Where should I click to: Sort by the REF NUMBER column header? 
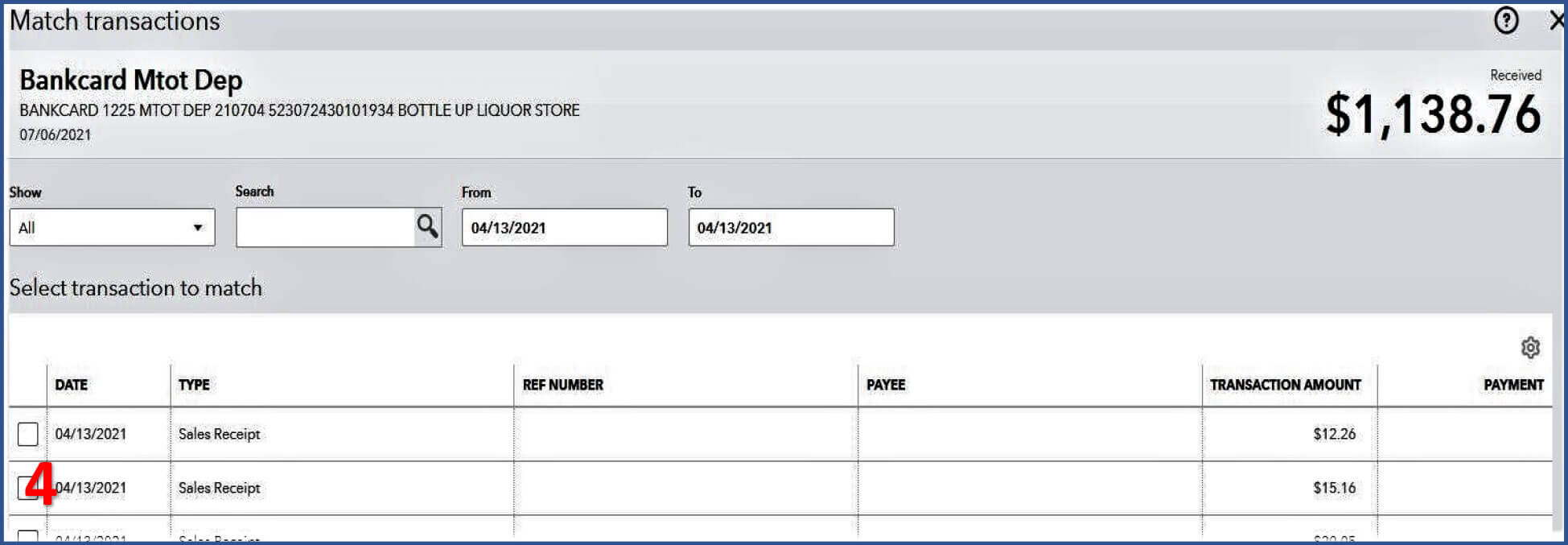click(x=562, y=385)
